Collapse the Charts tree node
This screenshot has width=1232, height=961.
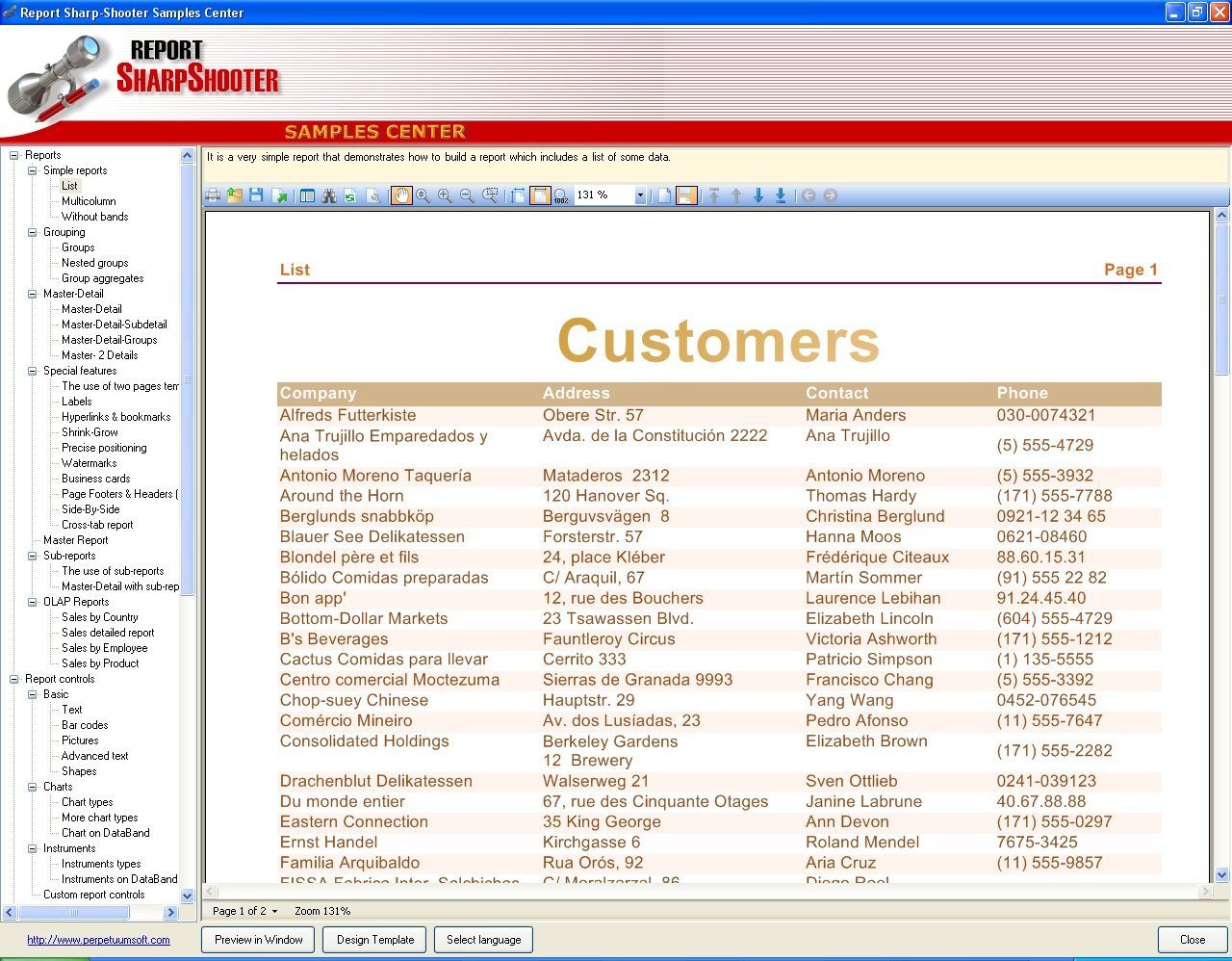(33, 787)
